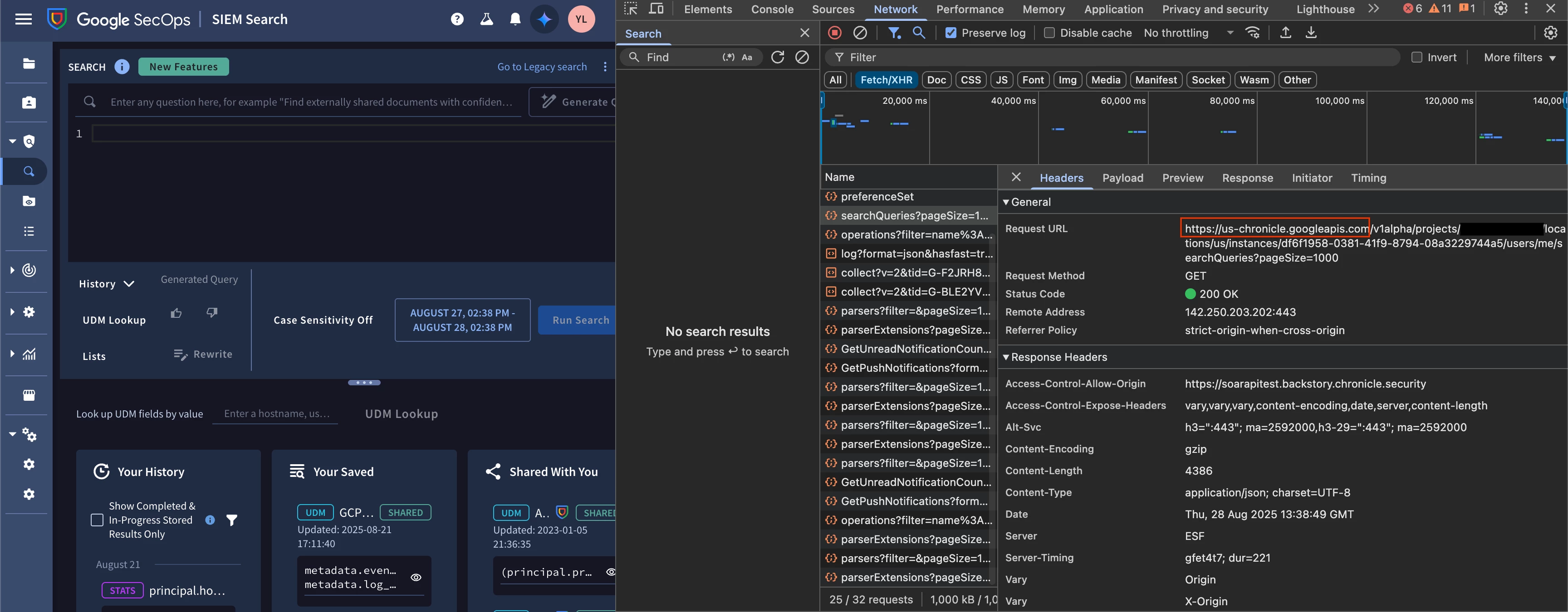Select the Fetch/XHR request type filter
The width and height of the screenshot is (1568, 612).
click(886, 80)
